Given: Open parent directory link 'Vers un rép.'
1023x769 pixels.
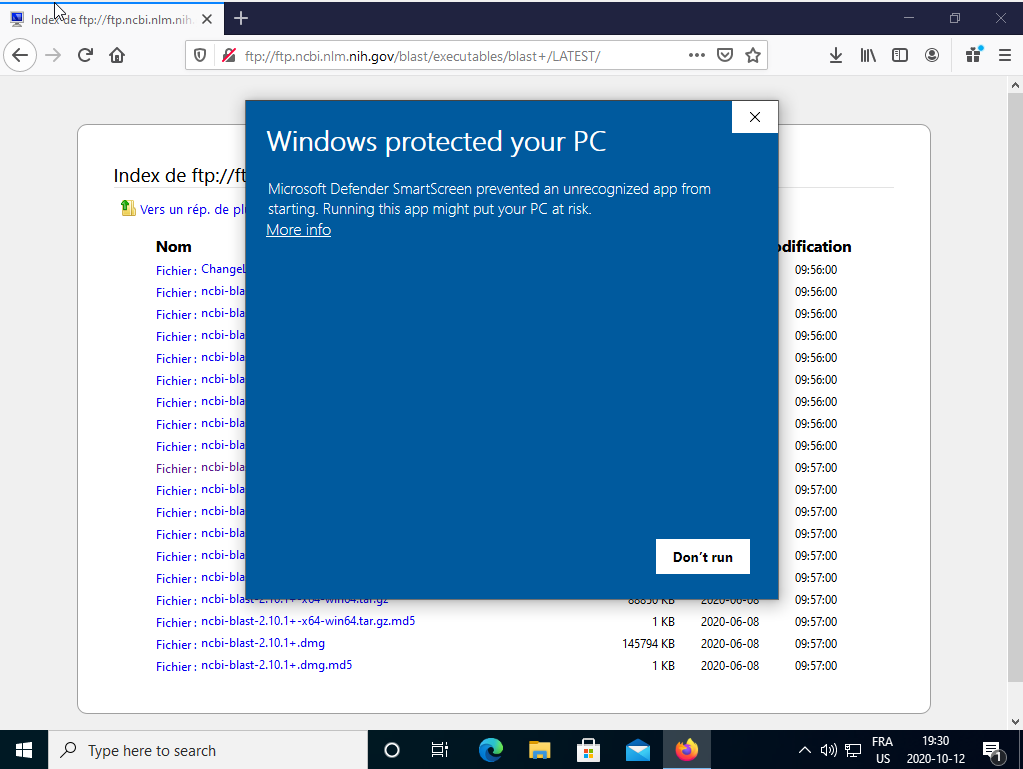Looking at the screenshot, I should (192, 209).
